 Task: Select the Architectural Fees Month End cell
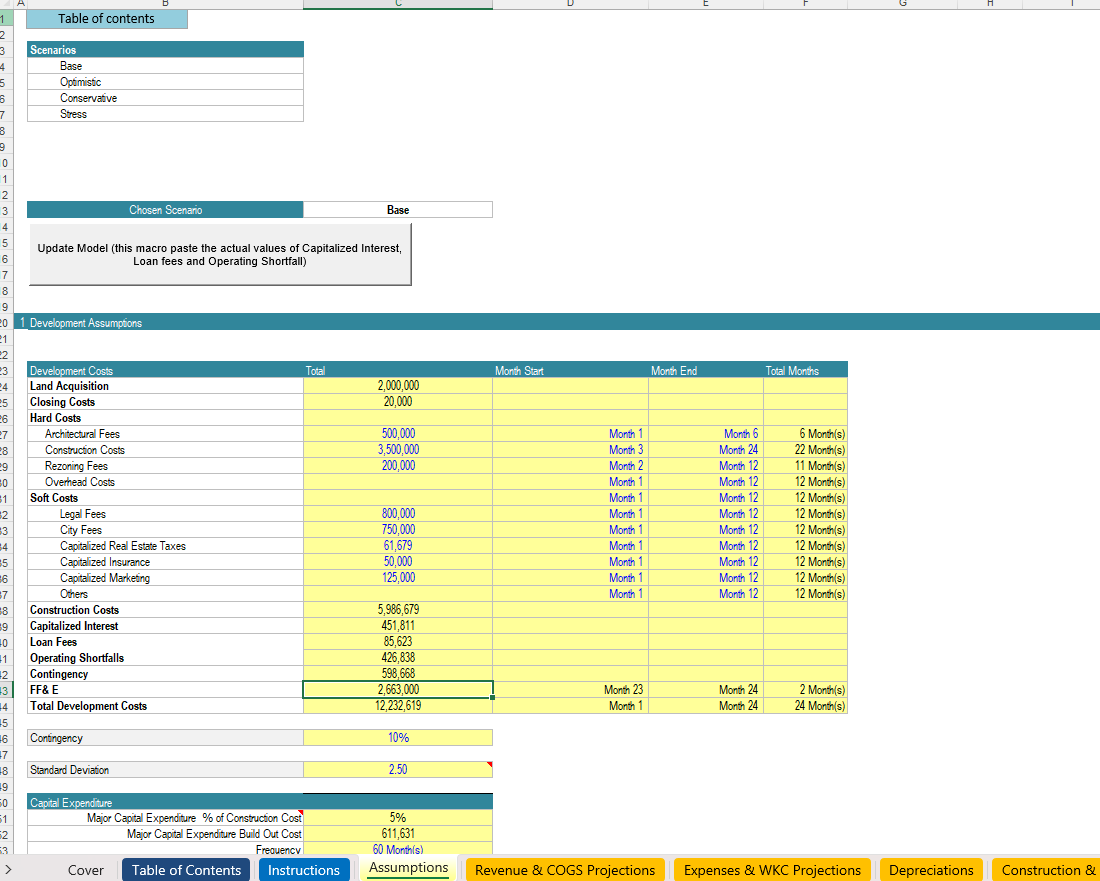[705, 434]
